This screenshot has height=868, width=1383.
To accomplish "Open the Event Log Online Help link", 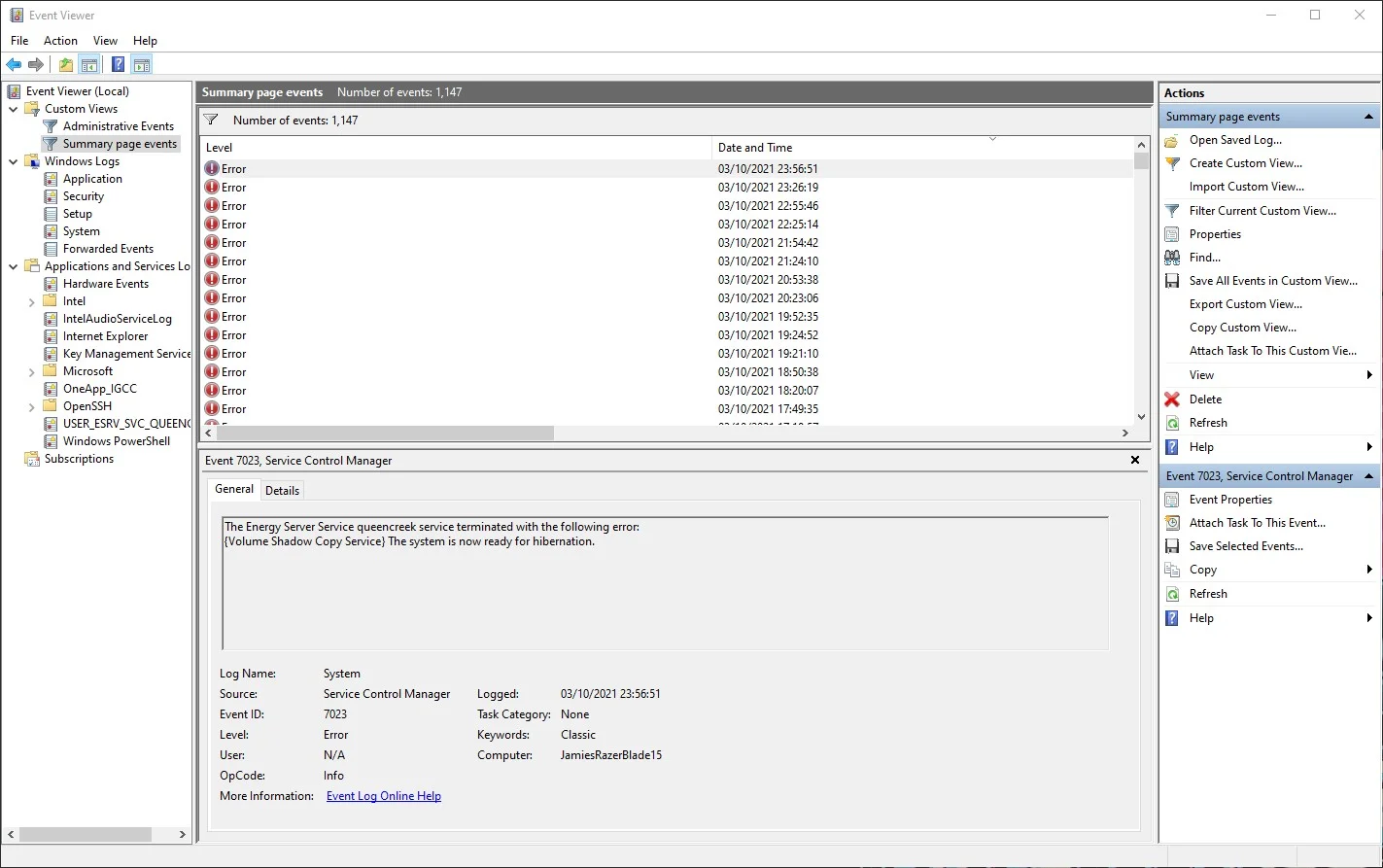I will click(x=384, y=796).
